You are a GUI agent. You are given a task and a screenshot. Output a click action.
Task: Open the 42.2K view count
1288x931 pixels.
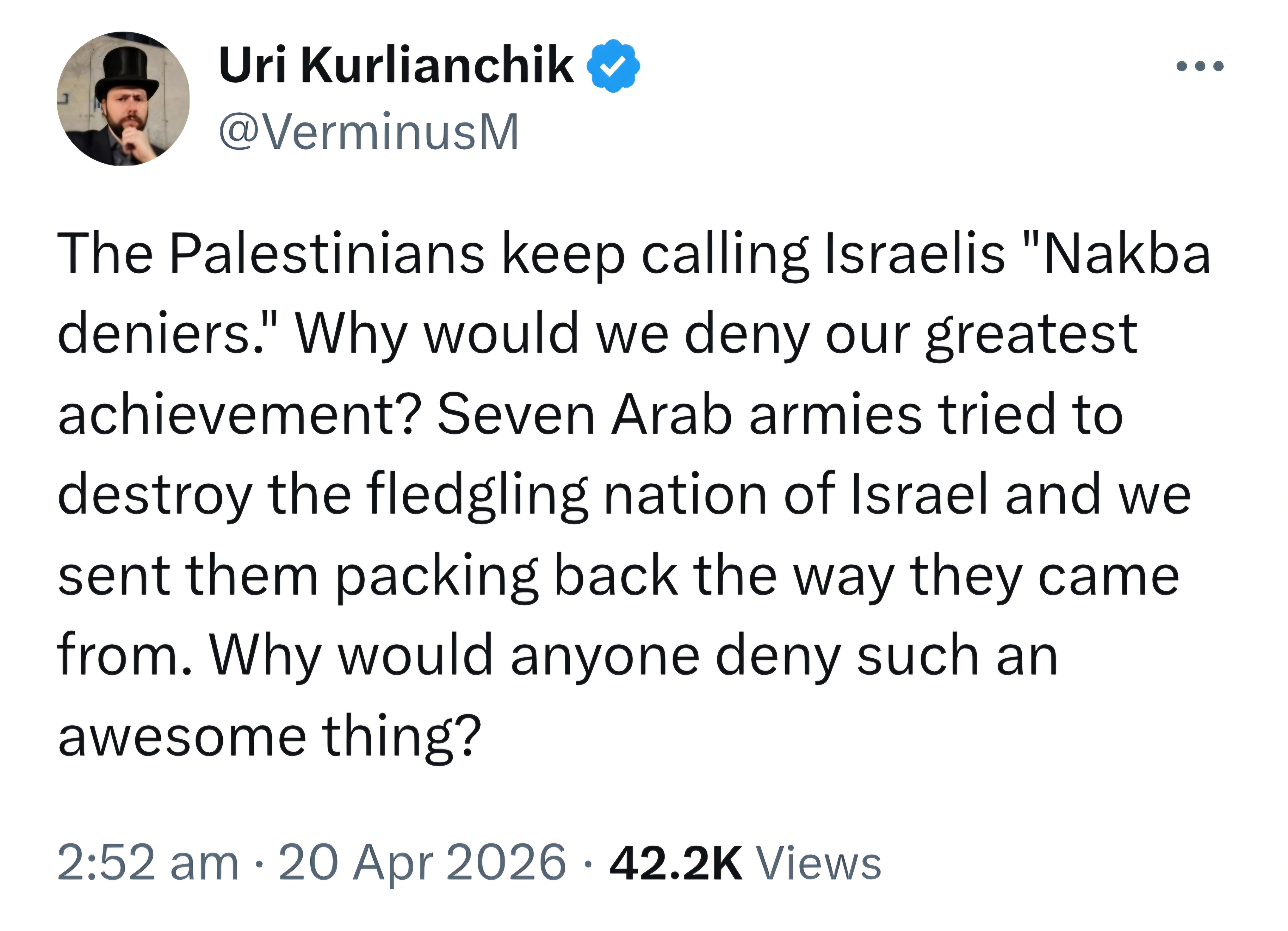(x=676, y=863)
